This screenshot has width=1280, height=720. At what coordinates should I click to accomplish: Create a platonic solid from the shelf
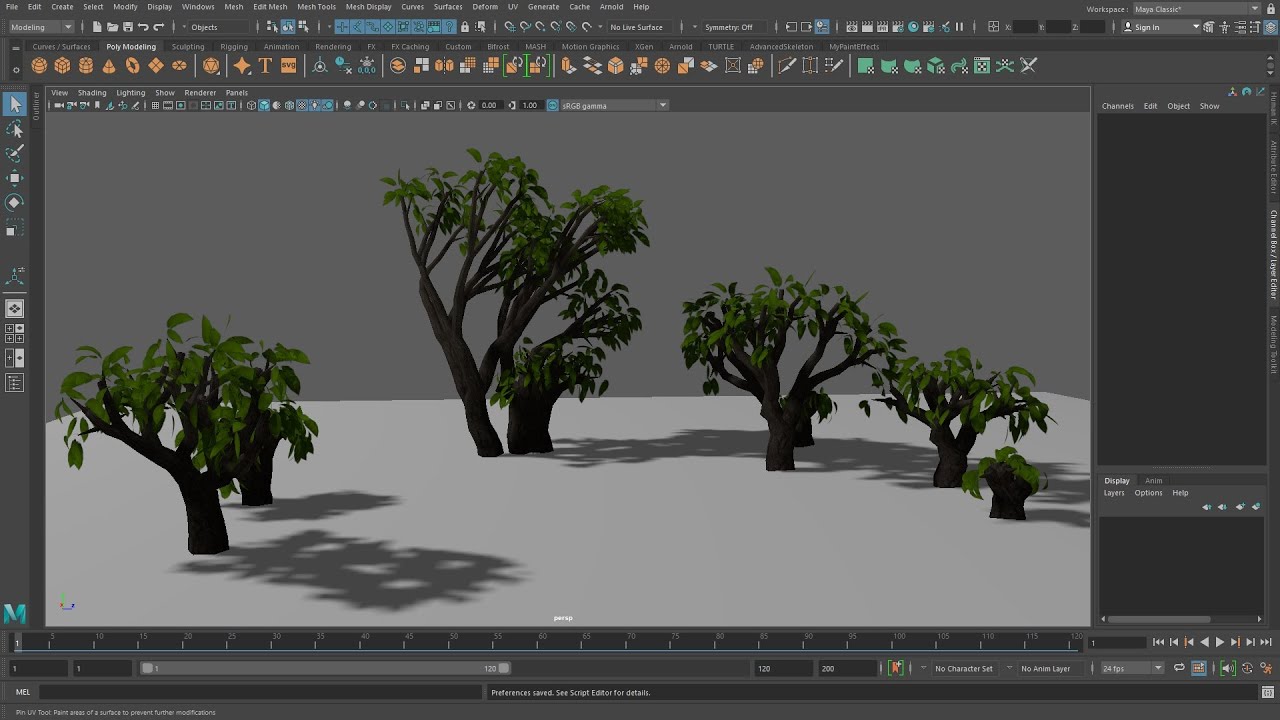point(211,66)
